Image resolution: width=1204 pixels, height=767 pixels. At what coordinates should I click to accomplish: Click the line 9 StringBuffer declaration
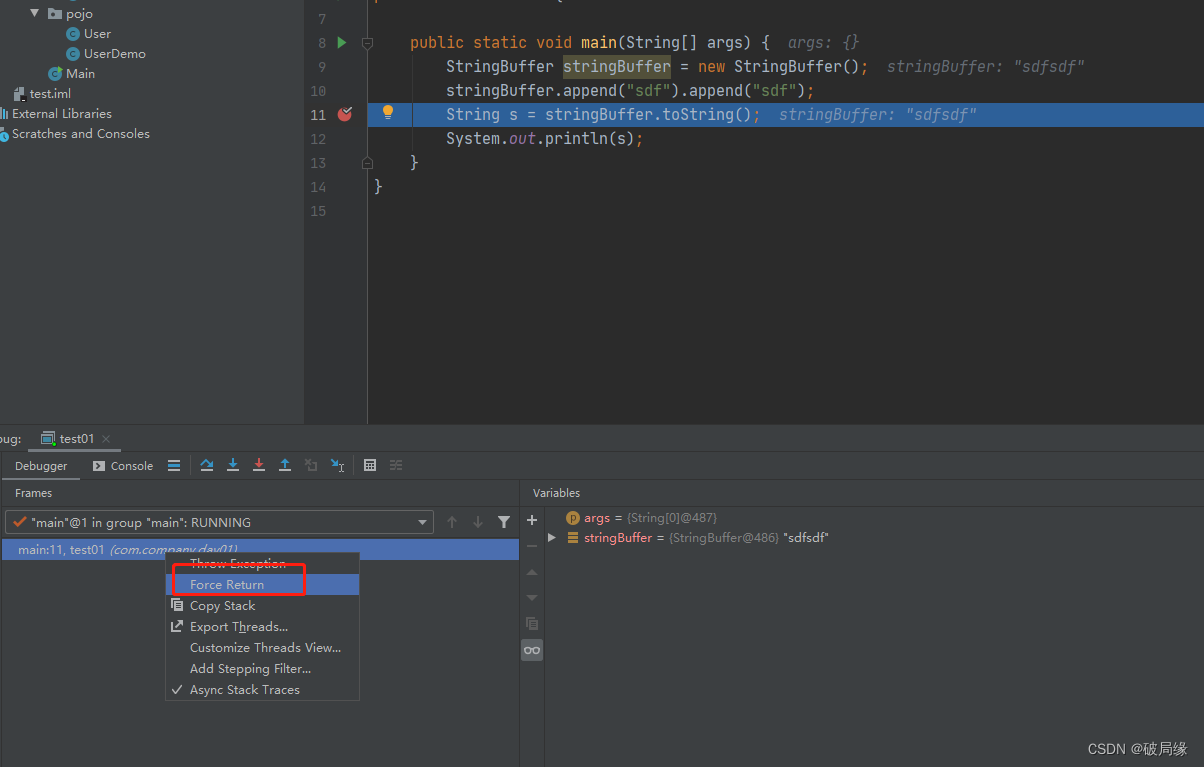pyautogui.click(x=657, y=67)
